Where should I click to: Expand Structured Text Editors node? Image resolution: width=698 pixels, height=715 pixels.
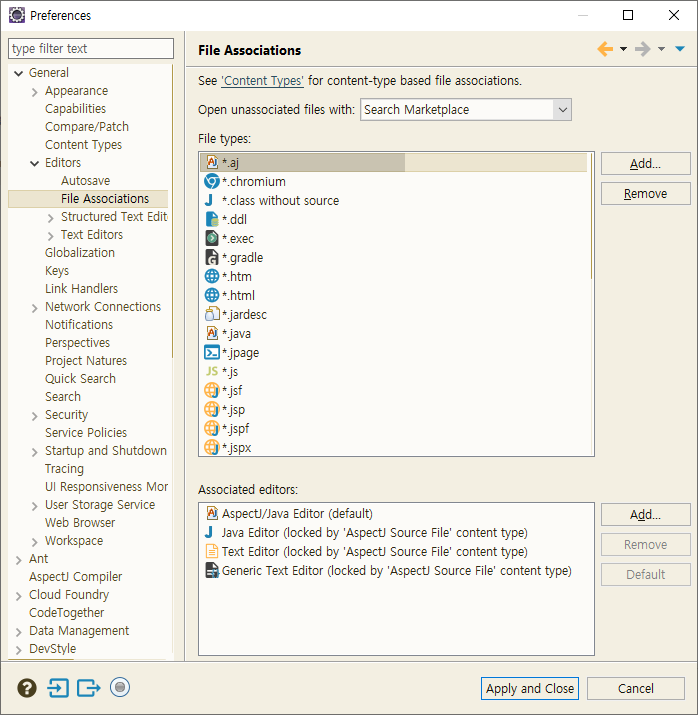click(51, 218)
